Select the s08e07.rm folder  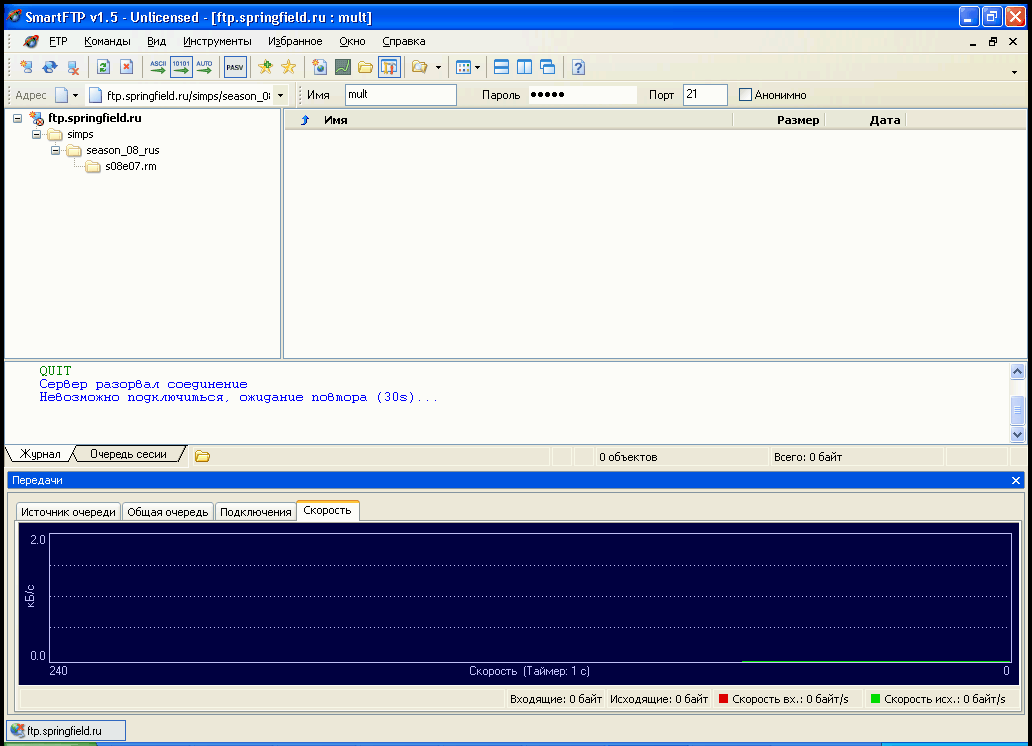[x=131, y=167]
